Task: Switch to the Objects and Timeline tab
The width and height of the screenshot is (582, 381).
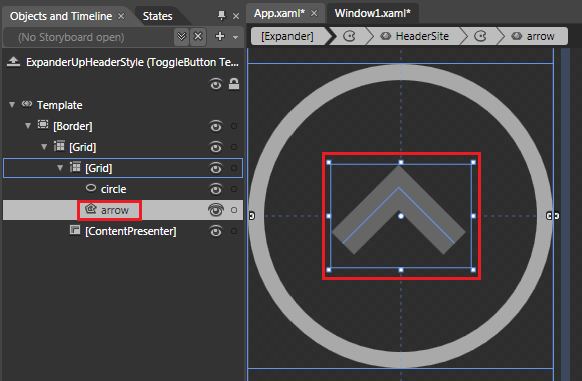Action: pyautogui.click(x=61, y=16)
